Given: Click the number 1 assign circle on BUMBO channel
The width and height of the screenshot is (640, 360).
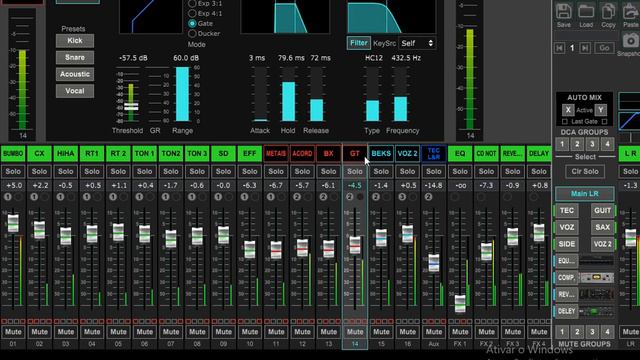Looking at the screenshot, I should (8, 197).
